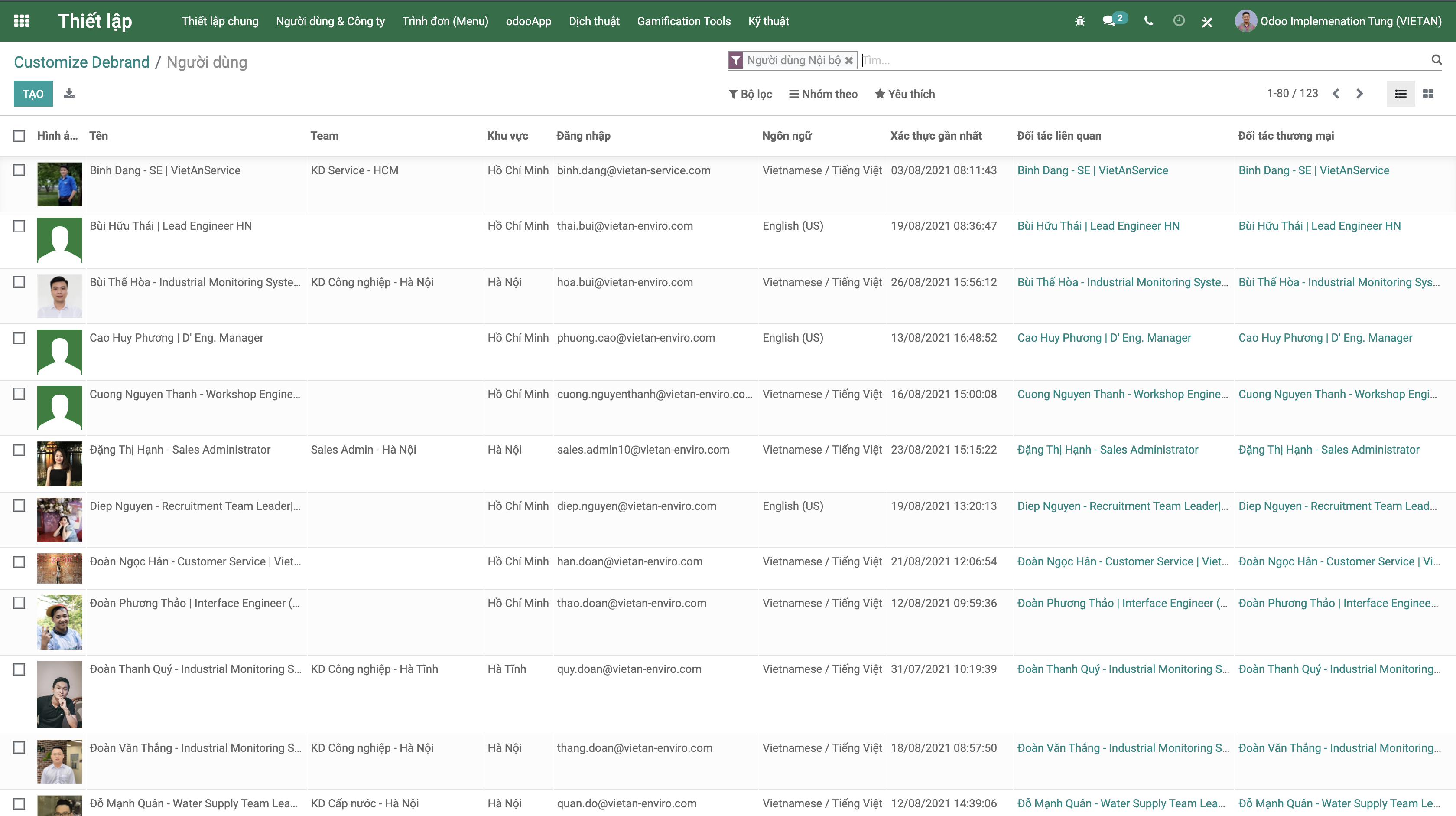1456x816 pixels.
Task: Open the VoIP phone panel
Action: 1148,21
